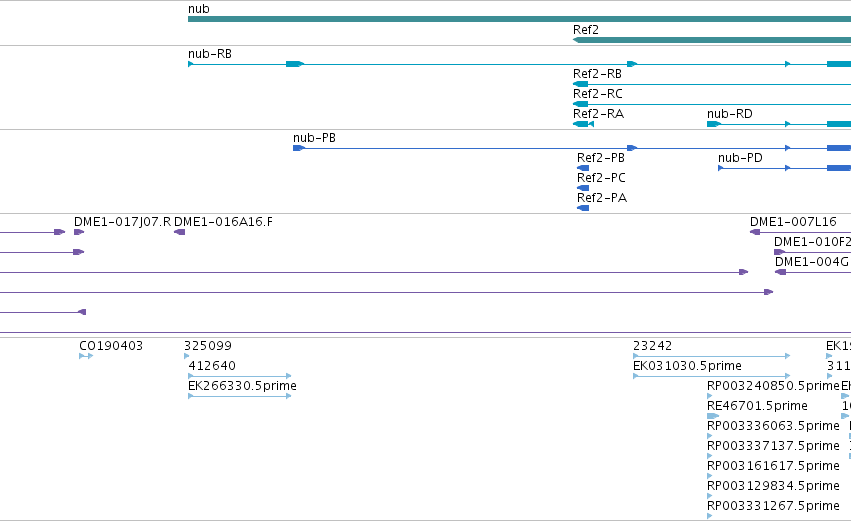Image resolution: width=851 pixels, height=521 pixels.
Task: Click the Ref2-PC protein label
Action: [x=601, y=178]
